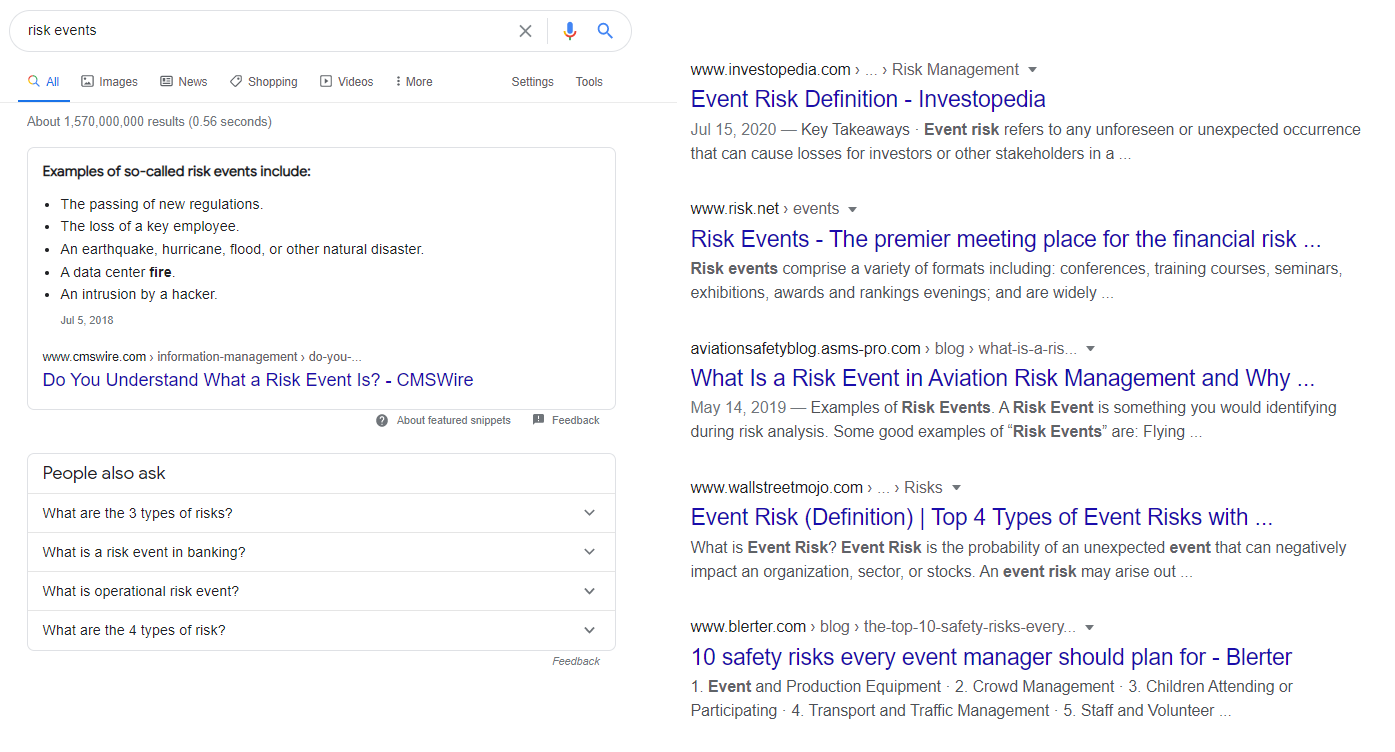
Task: Expand 'What is a risk event in banking?'
Action: (321, 552)
